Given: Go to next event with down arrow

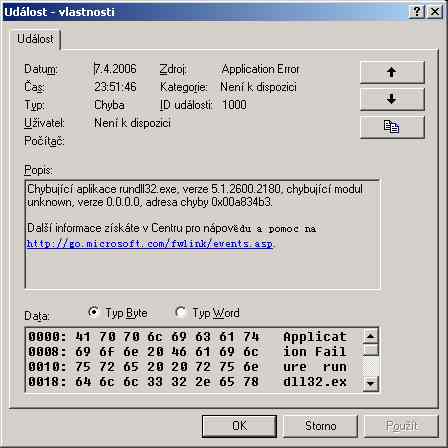Looking at the screenshot, I should 392,99.
